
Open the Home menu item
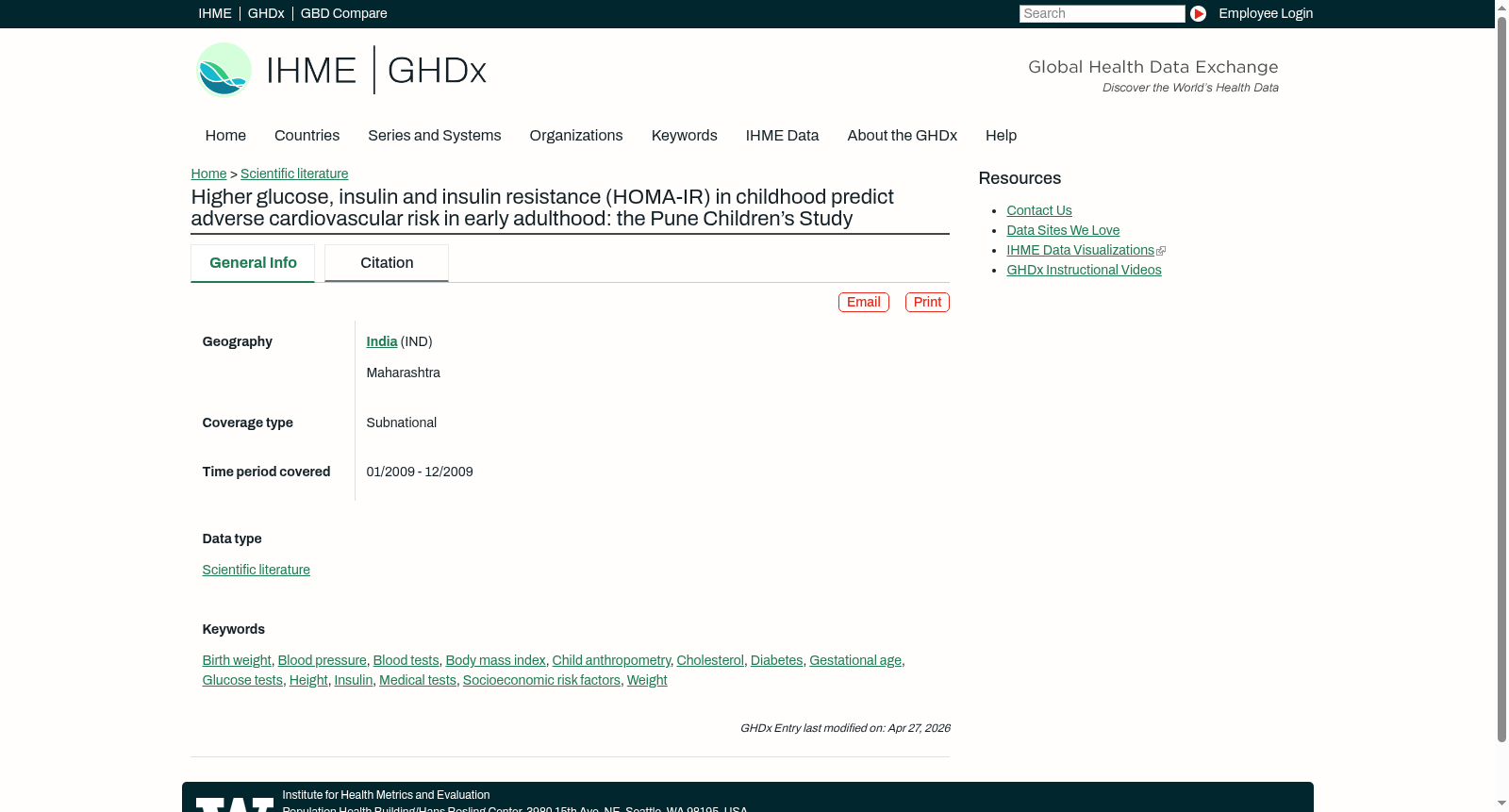225,136
